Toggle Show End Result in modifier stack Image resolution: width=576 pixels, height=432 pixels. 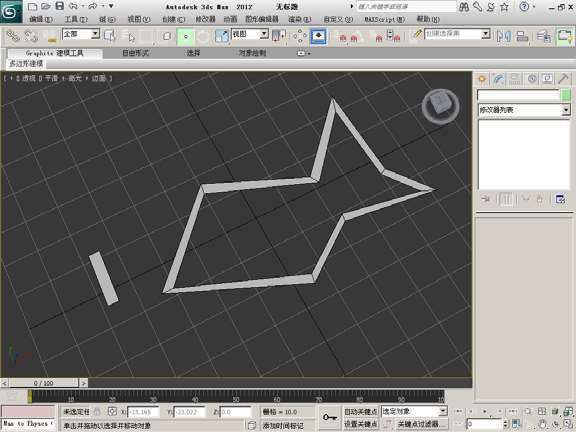click(506, 199)
